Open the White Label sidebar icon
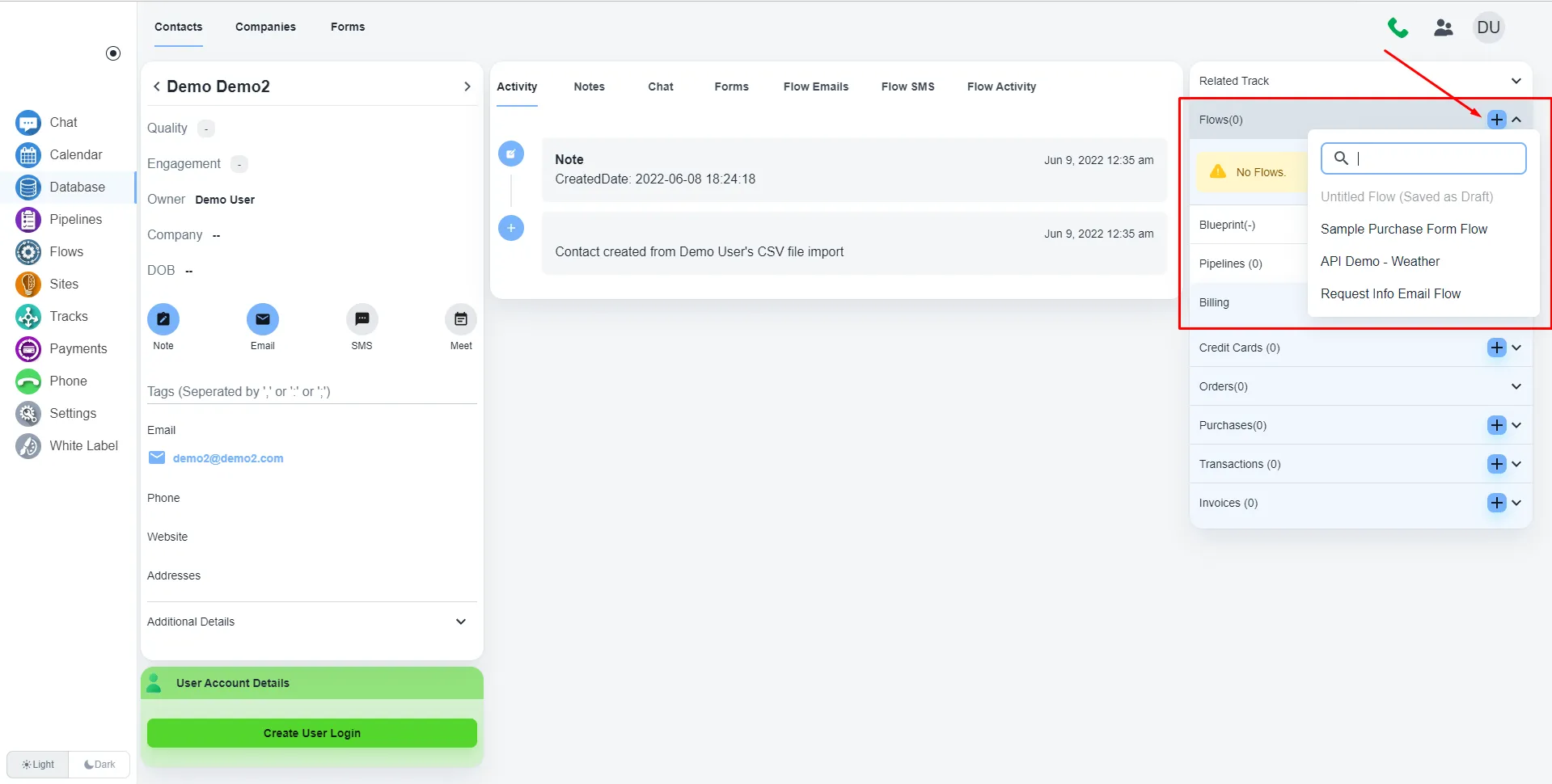The image size is (1552, 784). pyautogui.click(x=28, y=446)
